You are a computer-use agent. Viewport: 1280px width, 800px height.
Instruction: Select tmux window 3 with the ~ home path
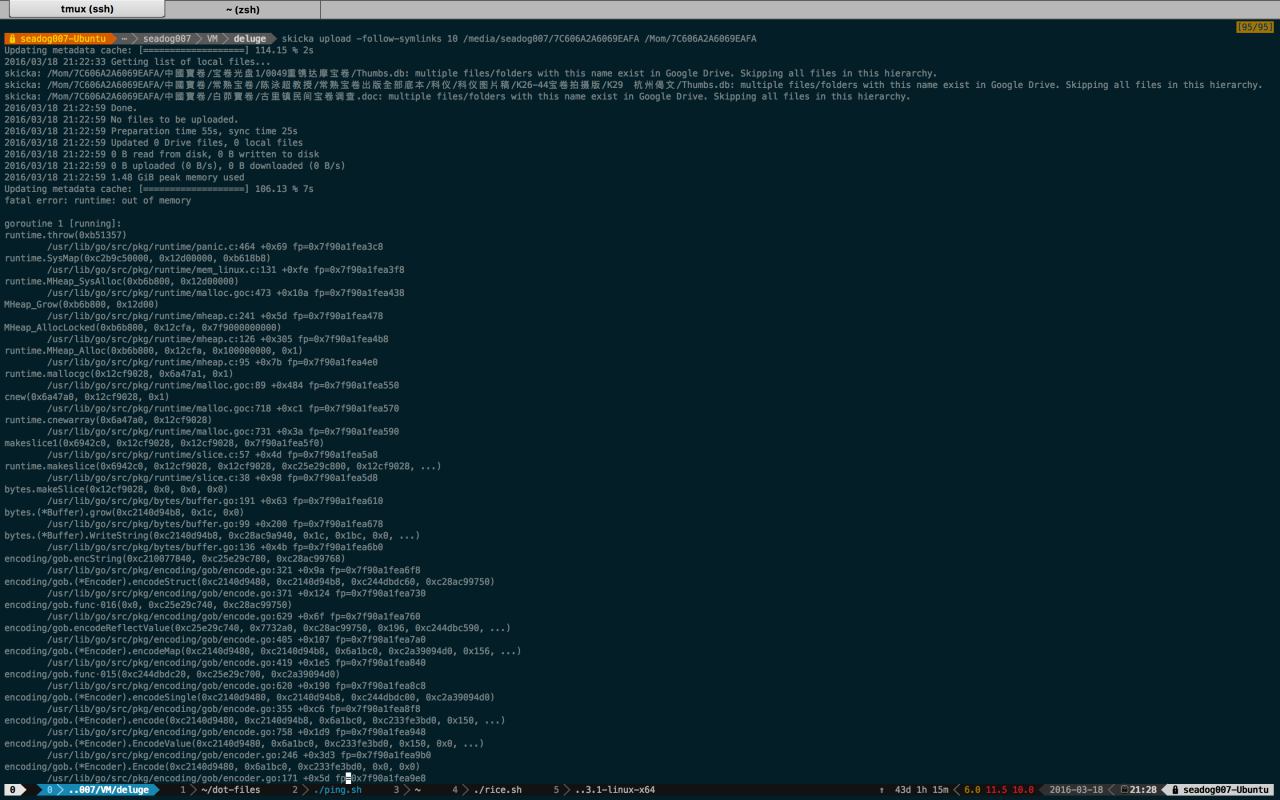pos(406,790)
